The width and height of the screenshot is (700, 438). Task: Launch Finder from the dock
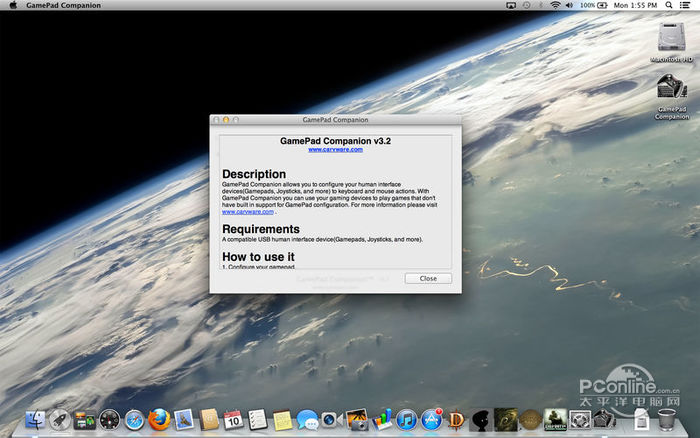point(36,420)
